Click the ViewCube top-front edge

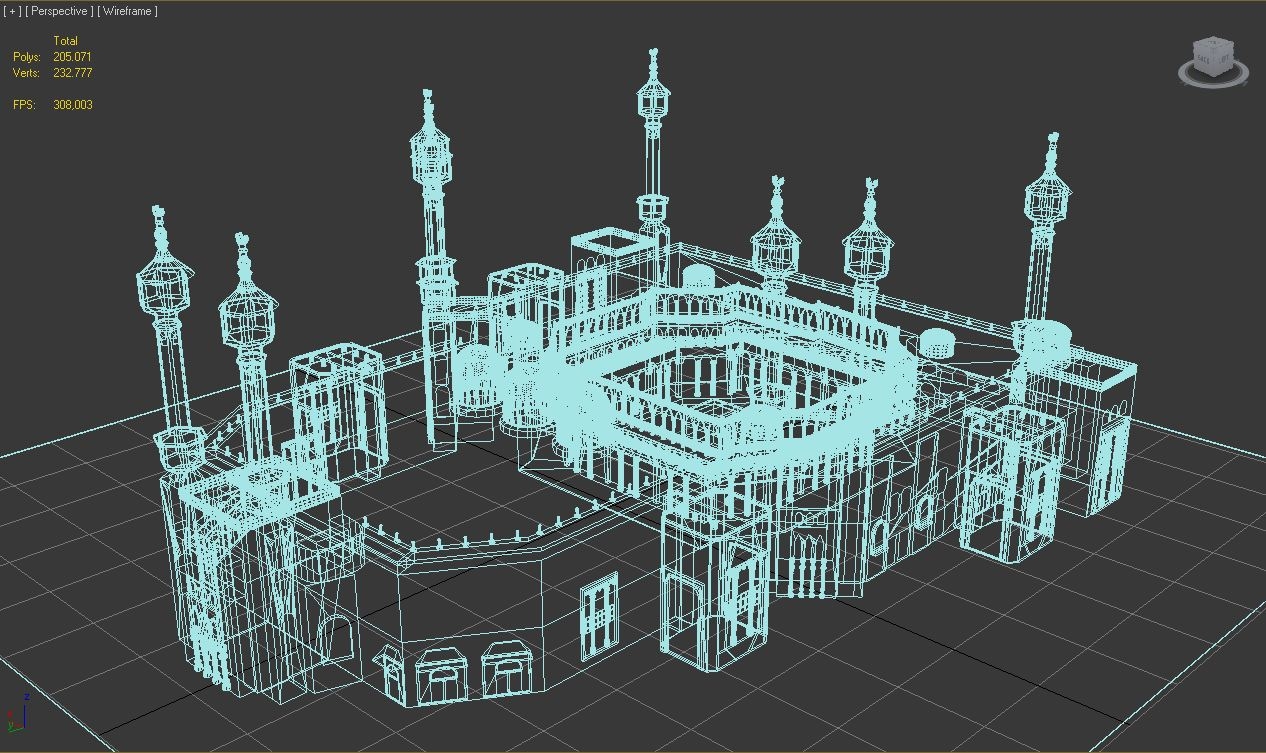[x=1204, y=50]
